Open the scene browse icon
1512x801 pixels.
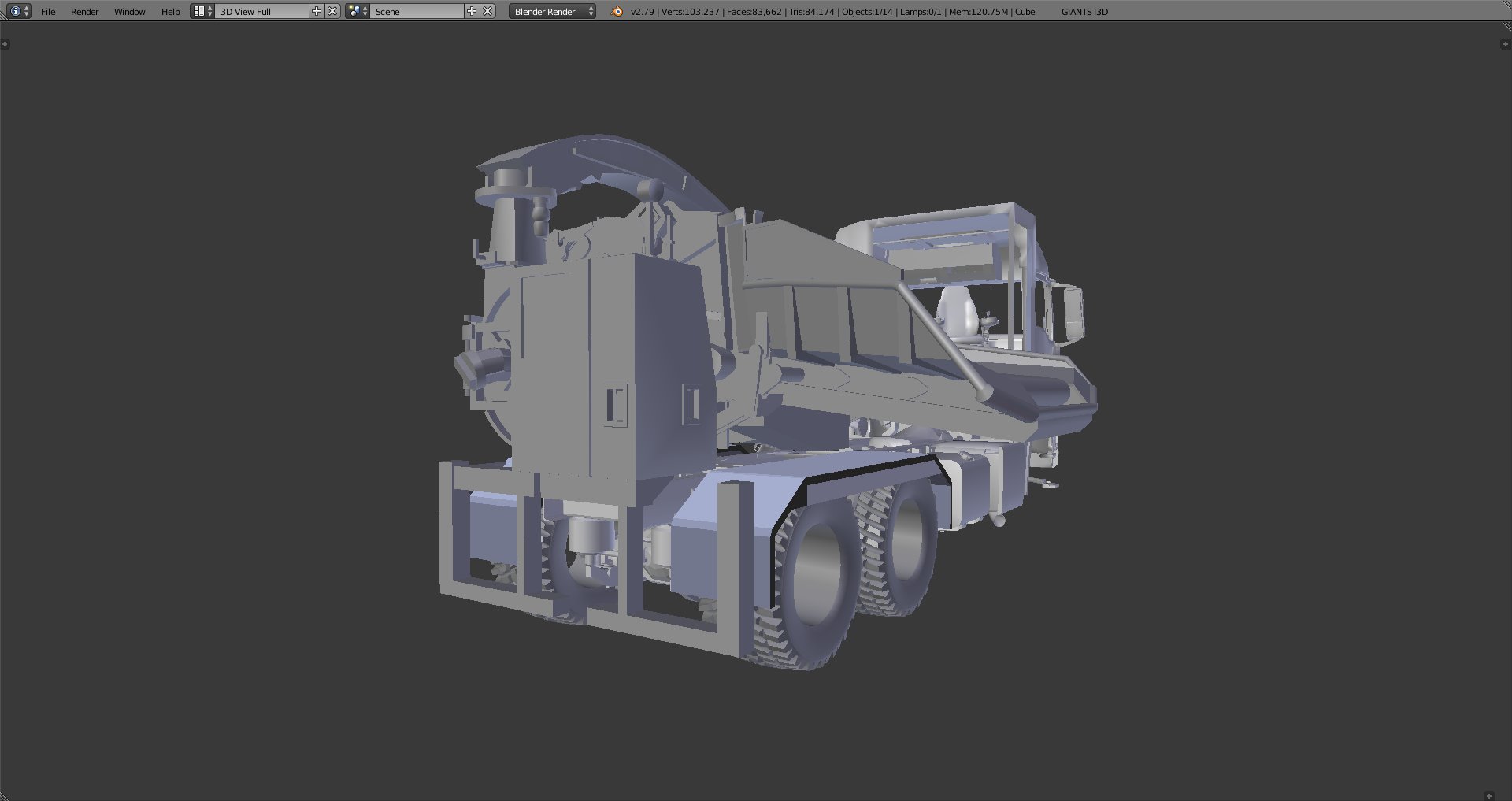pyautogui.click(x=358, y=11)
